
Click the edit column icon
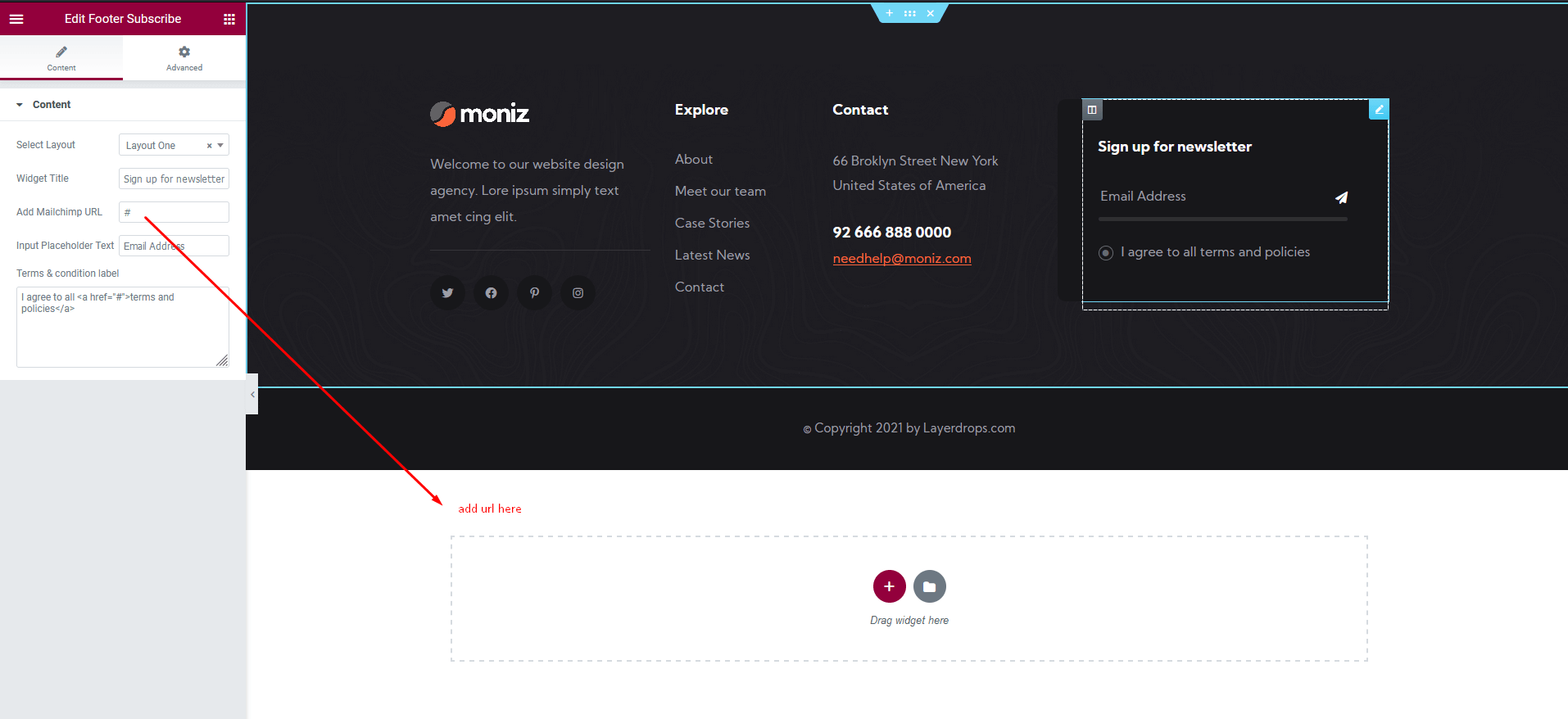pyautogui.click(x=1092, y=110)
